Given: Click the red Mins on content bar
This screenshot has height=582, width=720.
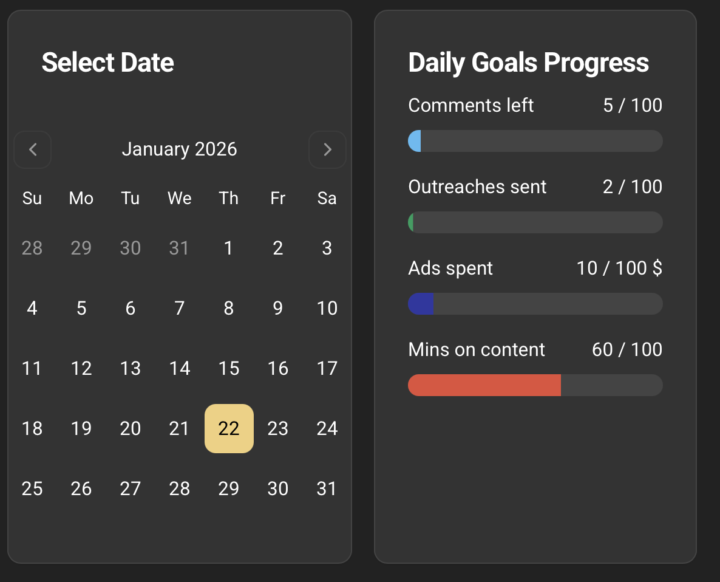Looking at the screenshot, I should 485,385.
